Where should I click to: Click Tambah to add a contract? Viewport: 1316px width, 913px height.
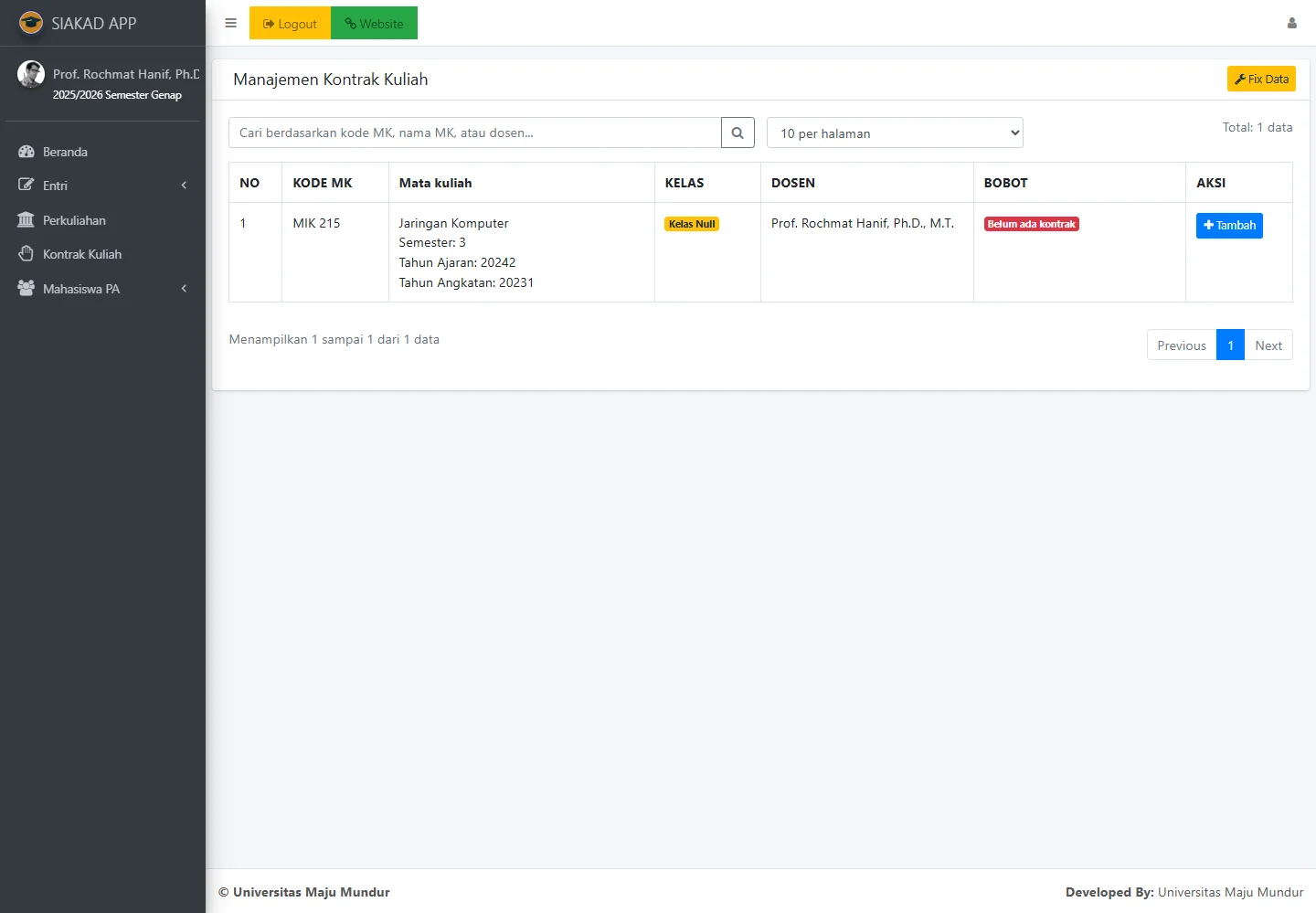(x=1228, y=225)
